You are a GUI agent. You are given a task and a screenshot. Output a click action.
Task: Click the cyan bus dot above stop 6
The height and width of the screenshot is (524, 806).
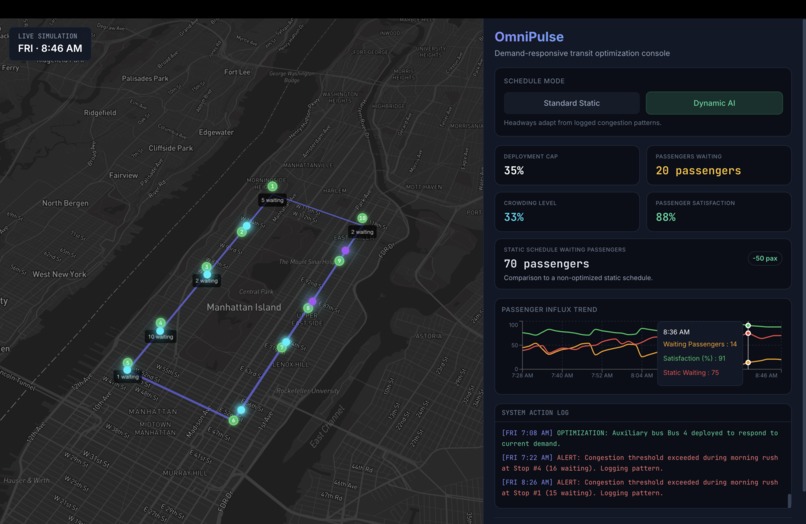[241, 410]
